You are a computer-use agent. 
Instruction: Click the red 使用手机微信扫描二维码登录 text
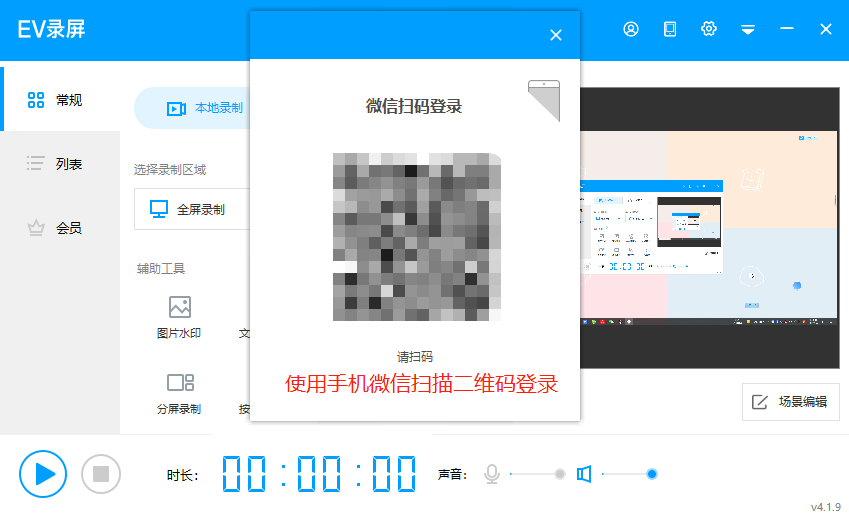point(421,384)
